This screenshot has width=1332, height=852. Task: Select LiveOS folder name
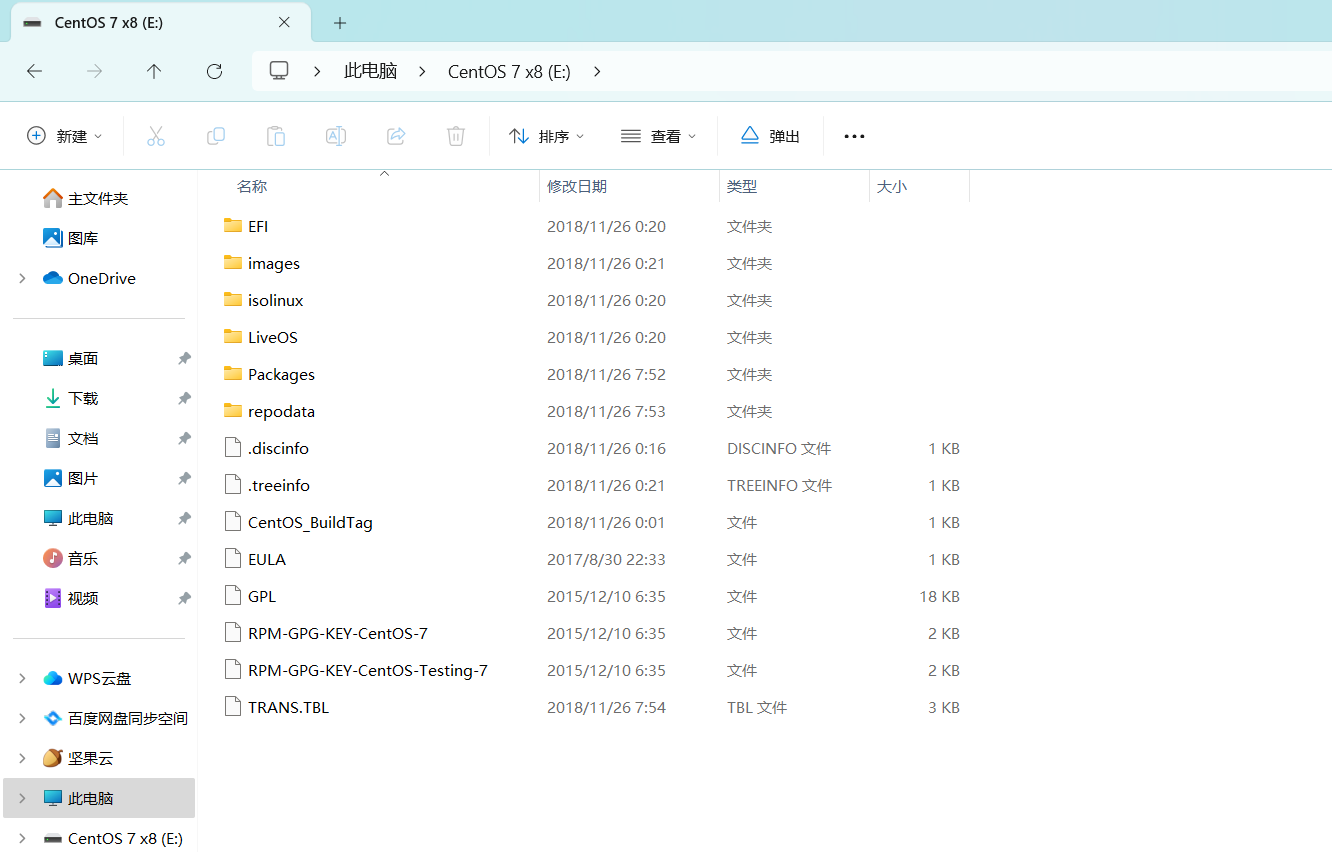(x=273, y=337)
